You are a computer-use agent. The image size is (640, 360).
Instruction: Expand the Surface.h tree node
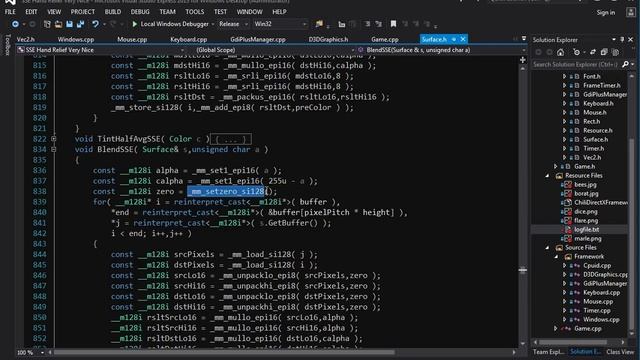pos(564,139)
